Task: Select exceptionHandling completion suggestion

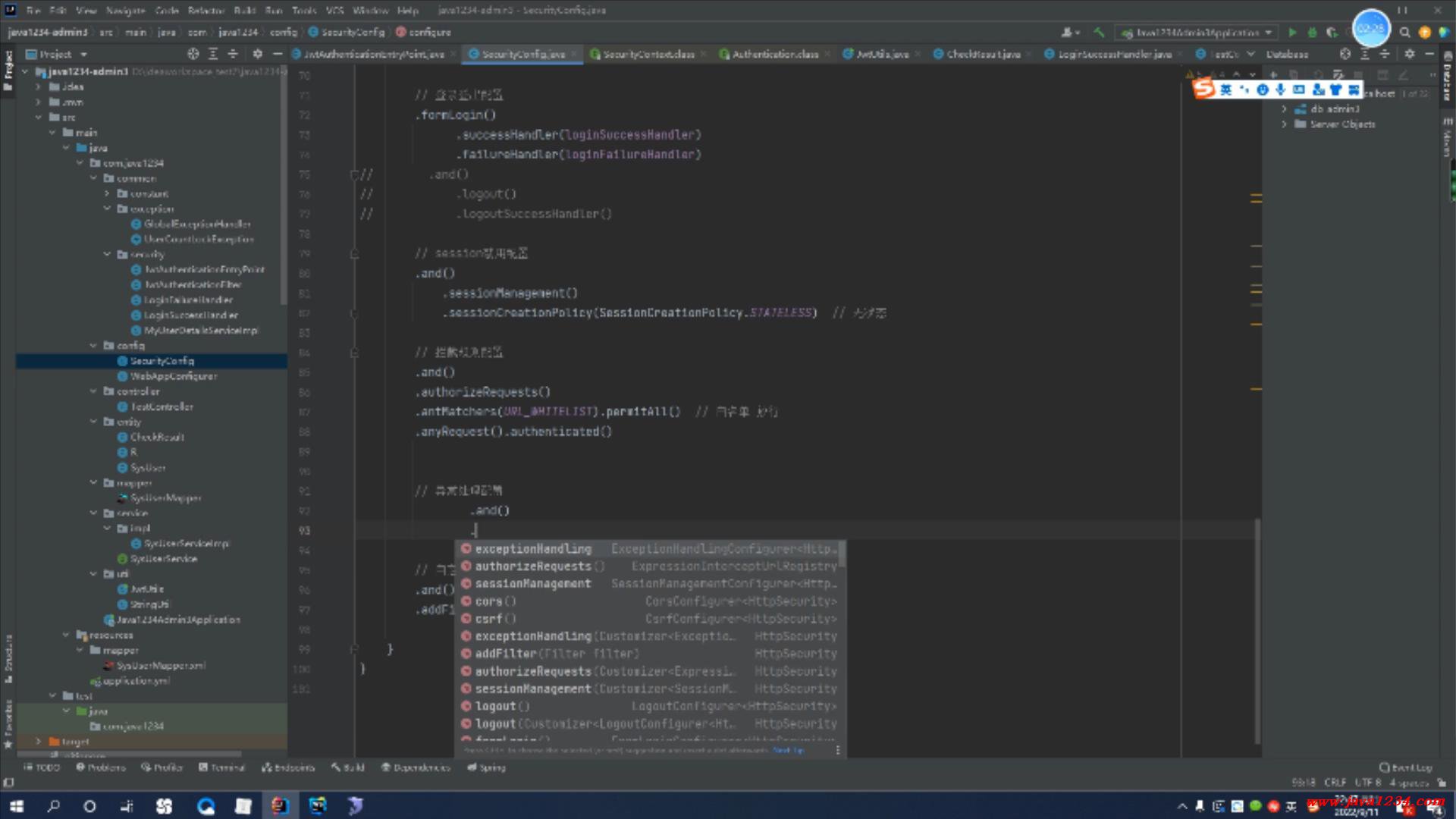Action: point(533,549)
